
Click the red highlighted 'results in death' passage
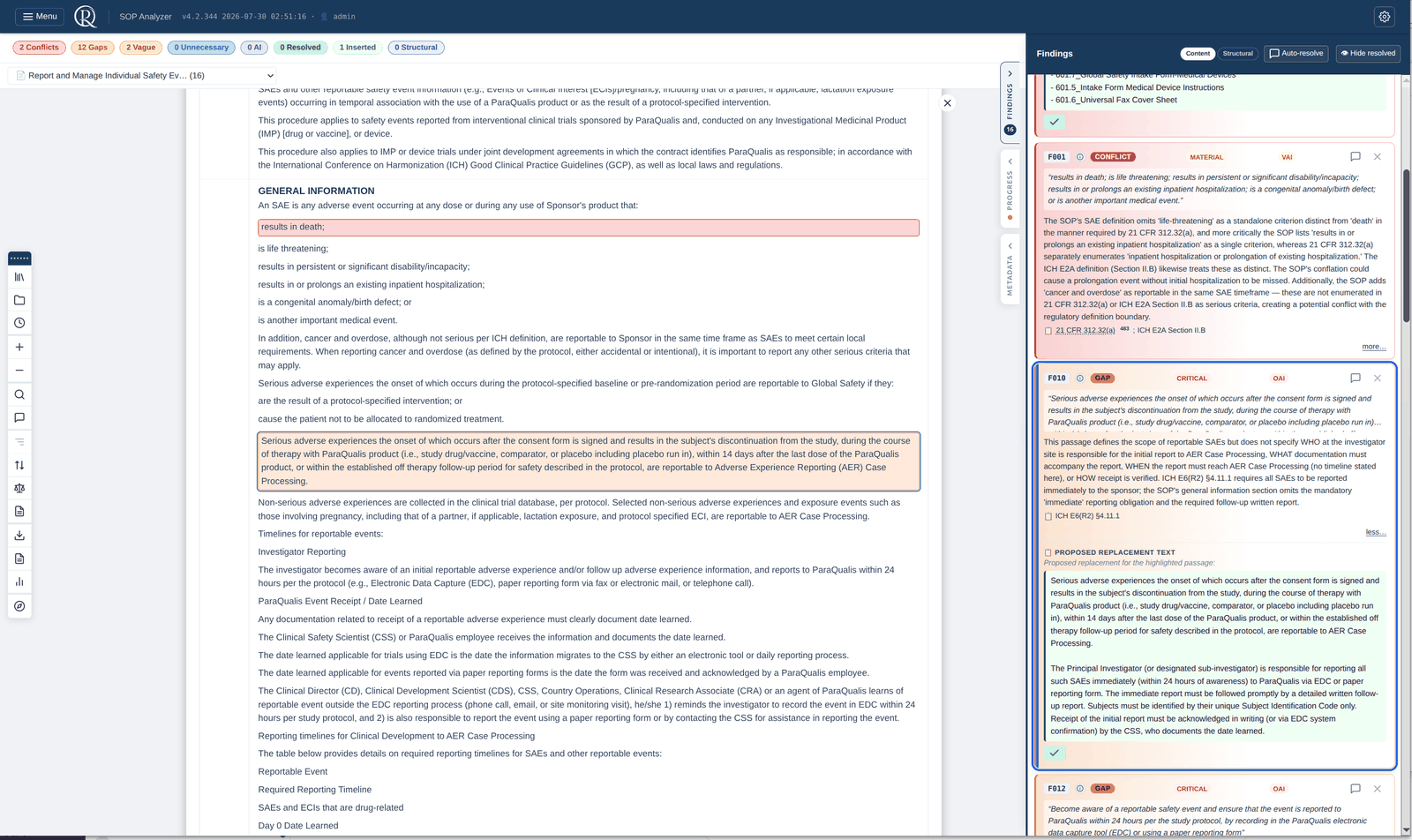(589, 228)
